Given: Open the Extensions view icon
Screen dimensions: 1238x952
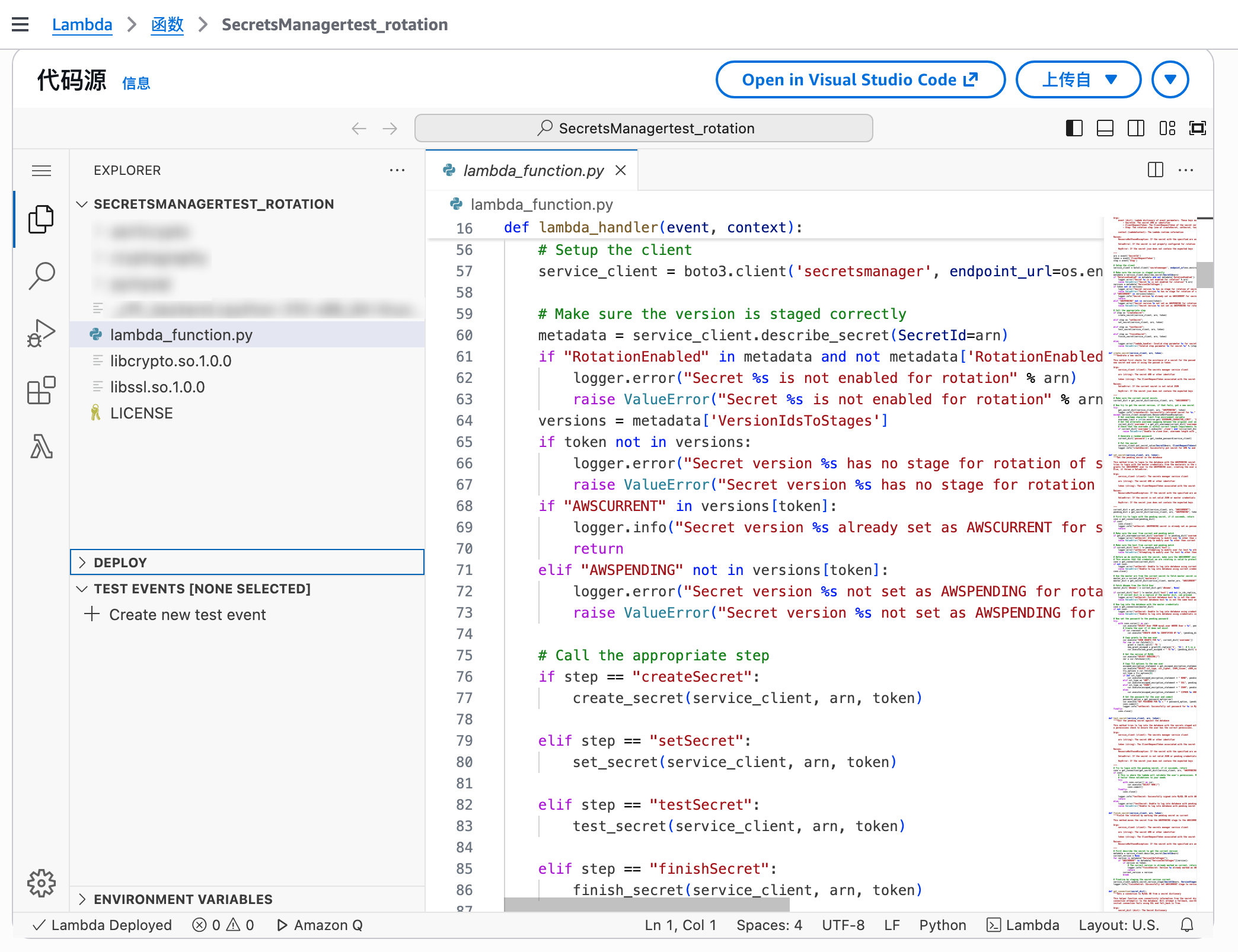Looking at the screenshot, I should pyautogui.click(x=41, y=390).
